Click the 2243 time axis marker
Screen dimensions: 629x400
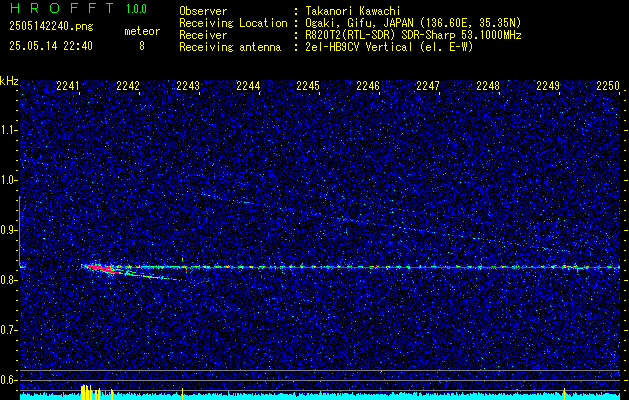[188, 86]
